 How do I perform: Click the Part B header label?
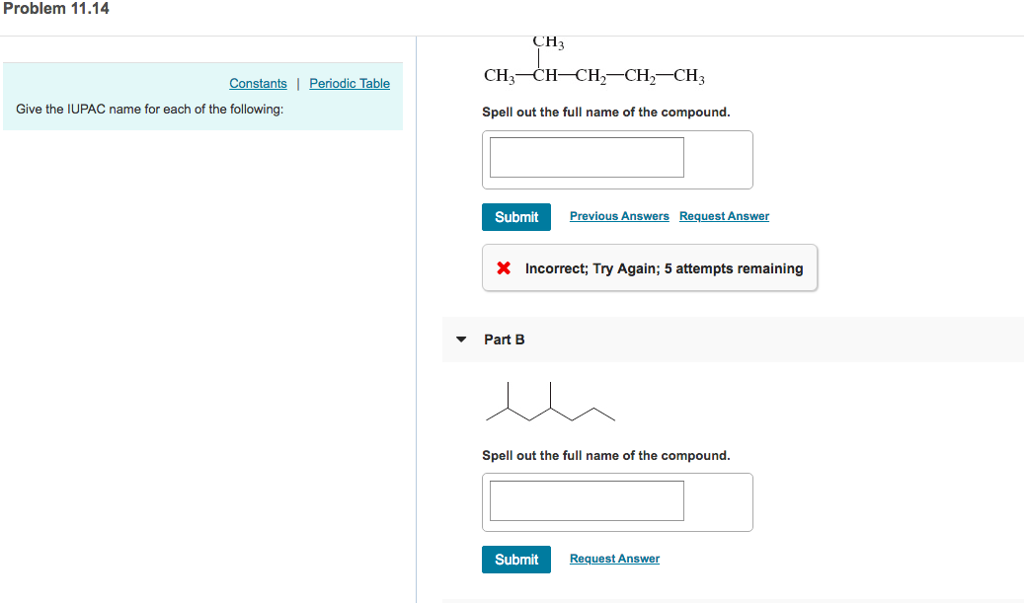(x=502, y=339)
